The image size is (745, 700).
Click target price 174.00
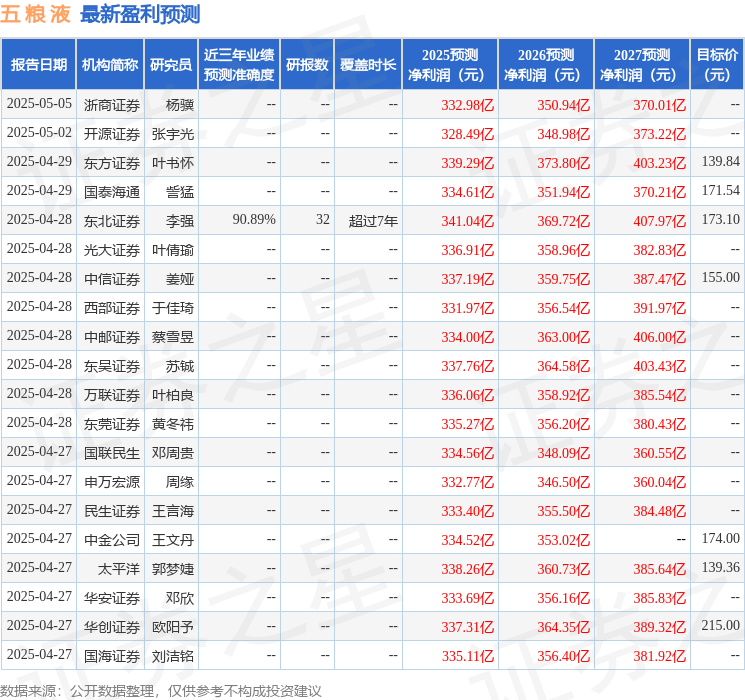pyautogui.click(x=721, y=538)
